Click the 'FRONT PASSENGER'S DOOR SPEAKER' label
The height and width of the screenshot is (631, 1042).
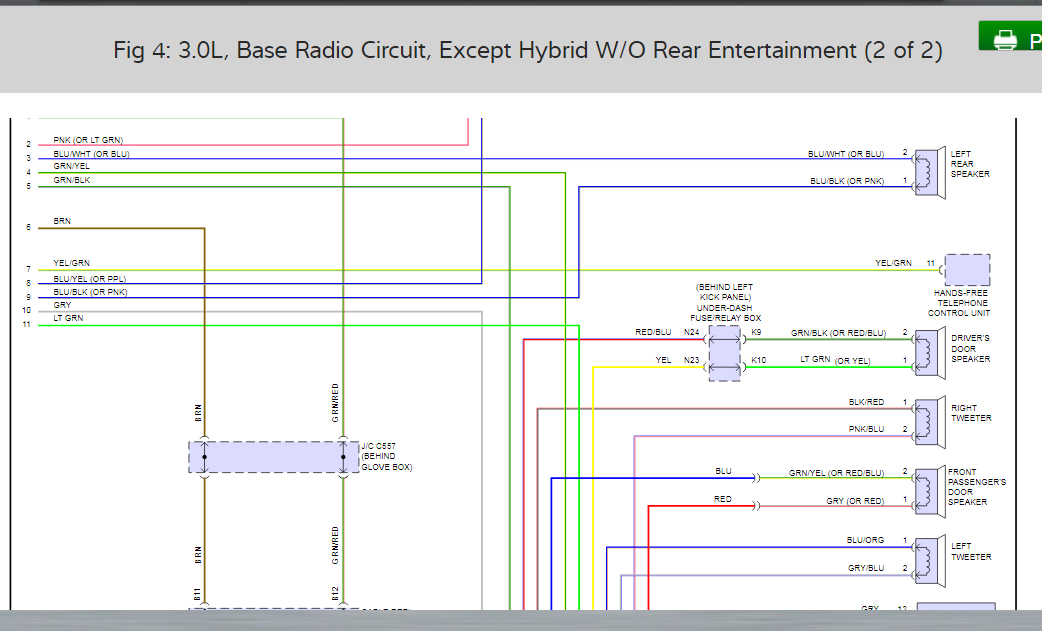tap(976, 487)
